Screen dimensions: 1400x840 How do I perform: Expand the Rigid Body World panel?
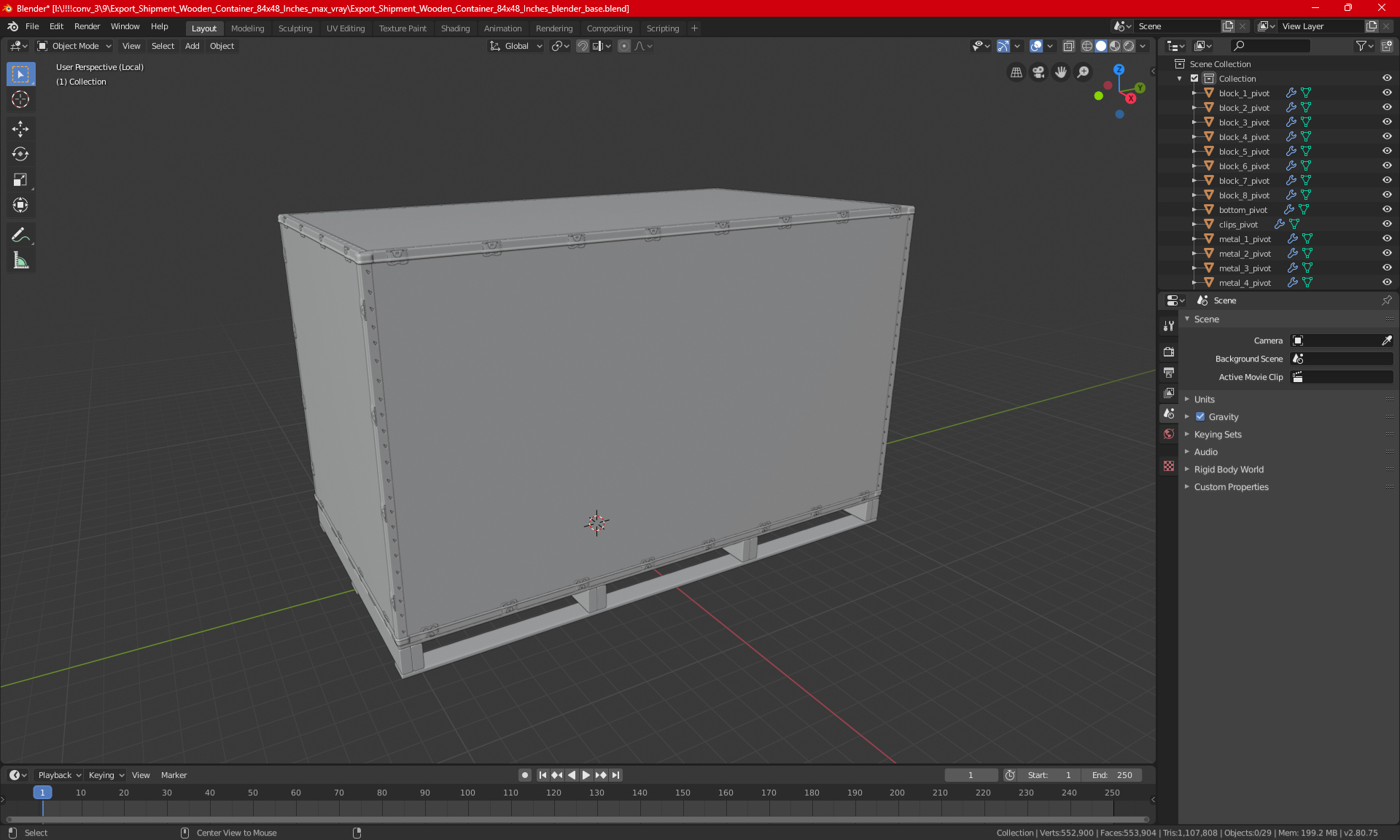[x=1228, y=470]
